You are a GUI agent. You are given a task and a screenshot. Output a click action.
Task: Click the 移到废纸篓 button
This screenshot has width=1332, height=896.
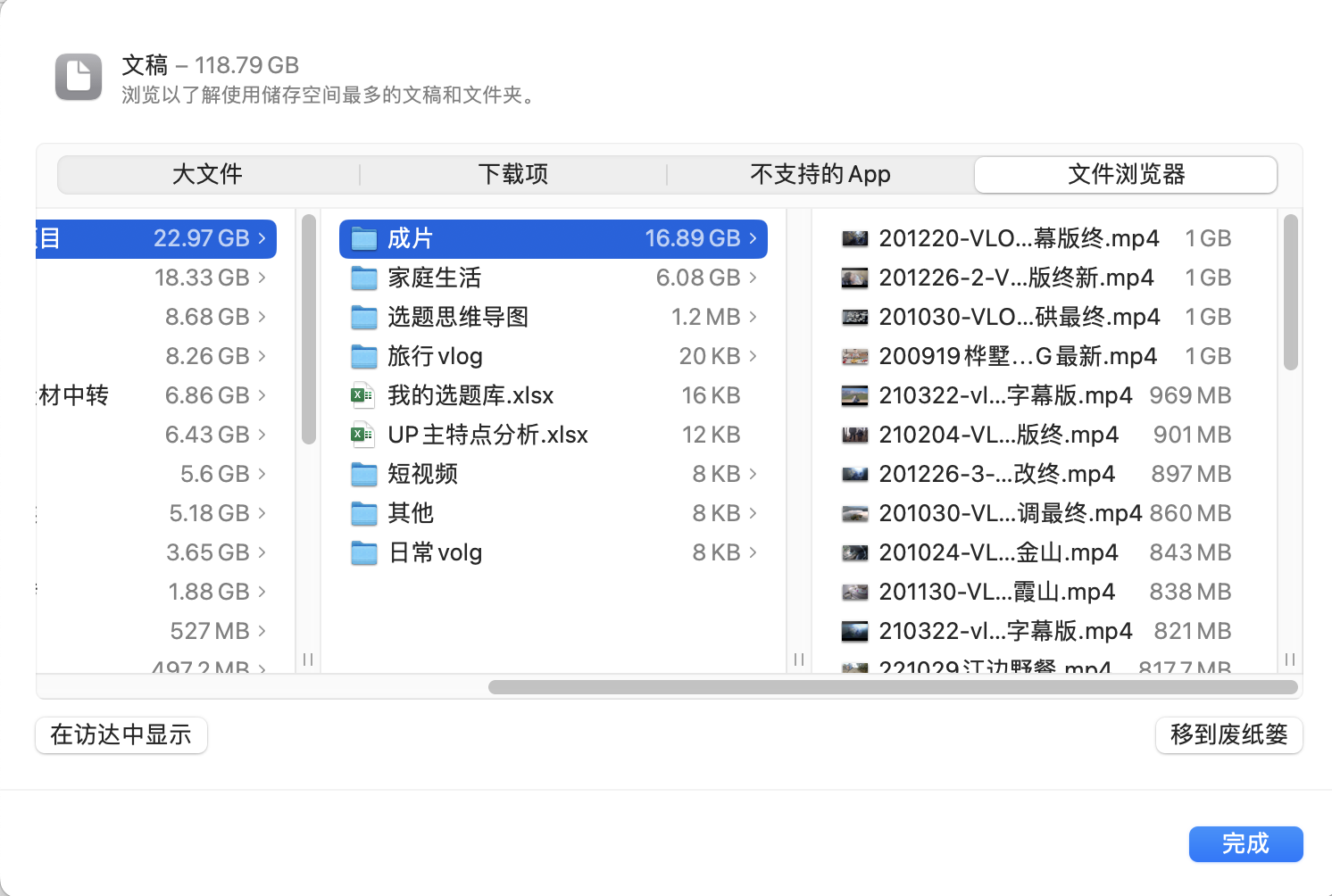(x=1228, y=734)
